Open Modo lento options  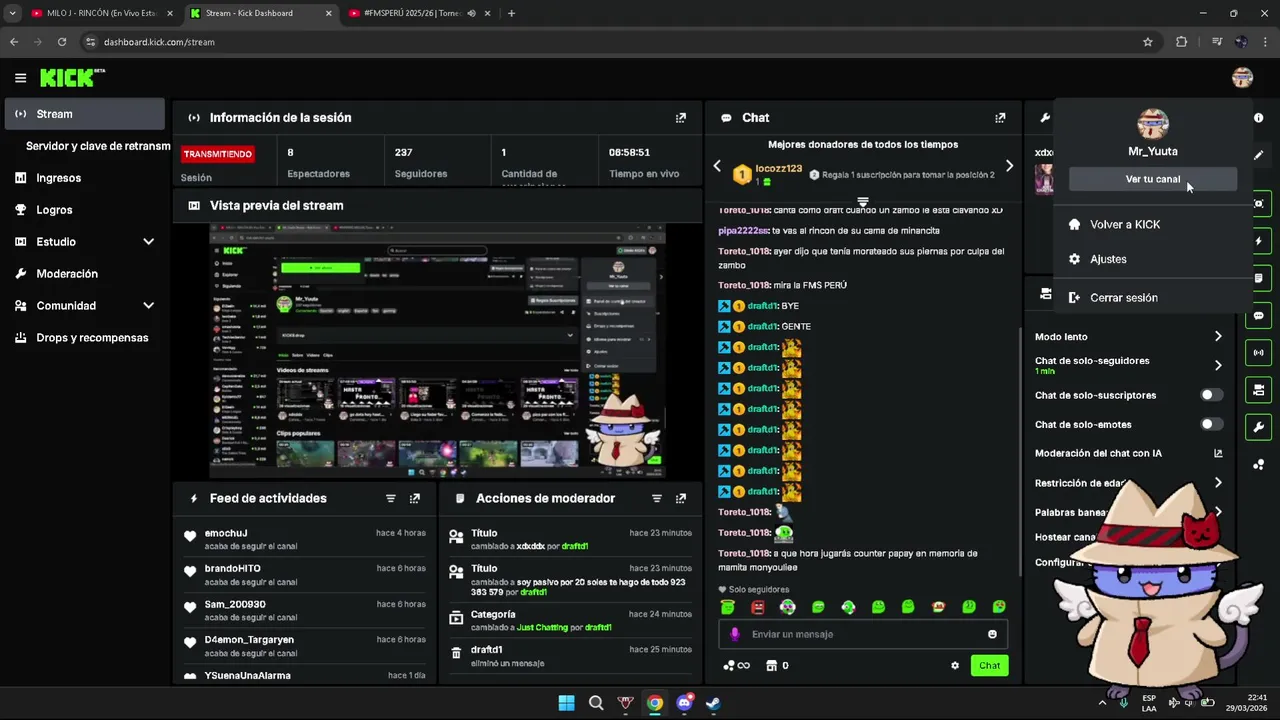[x=1128, y=337]
